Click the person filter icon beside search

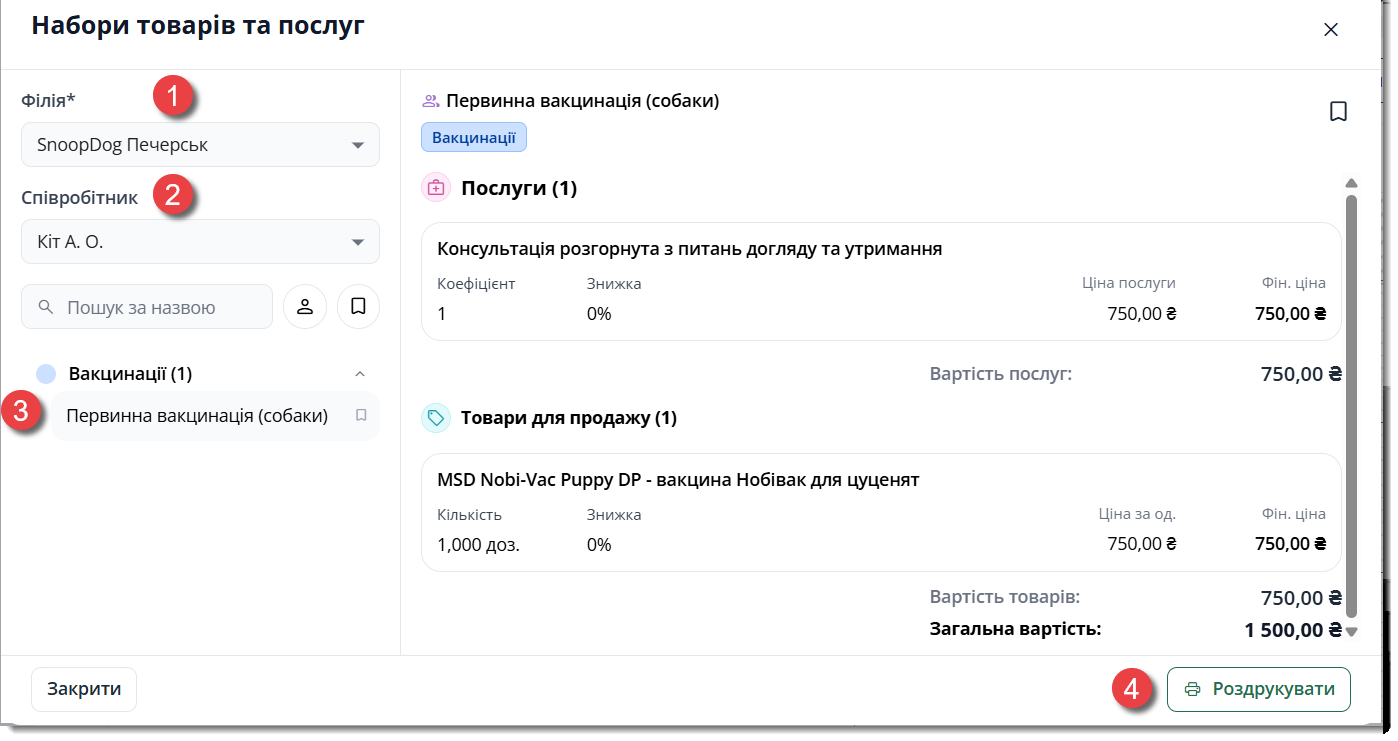pos(305,307)
